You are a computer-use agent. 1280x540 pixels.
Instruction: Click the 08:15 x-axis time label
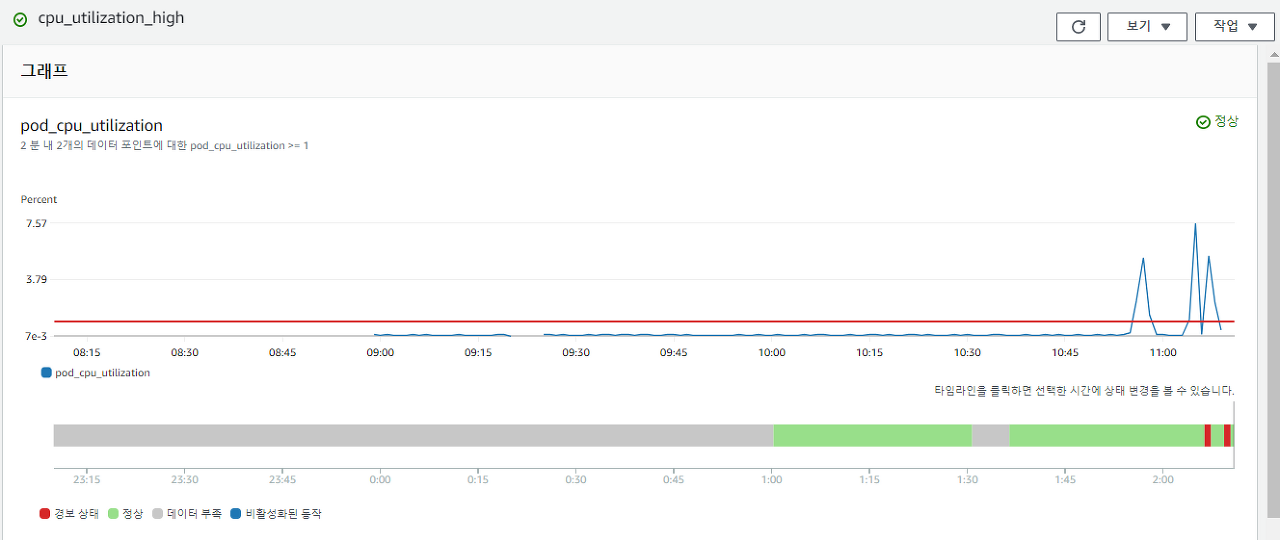(x=87, y=352)
